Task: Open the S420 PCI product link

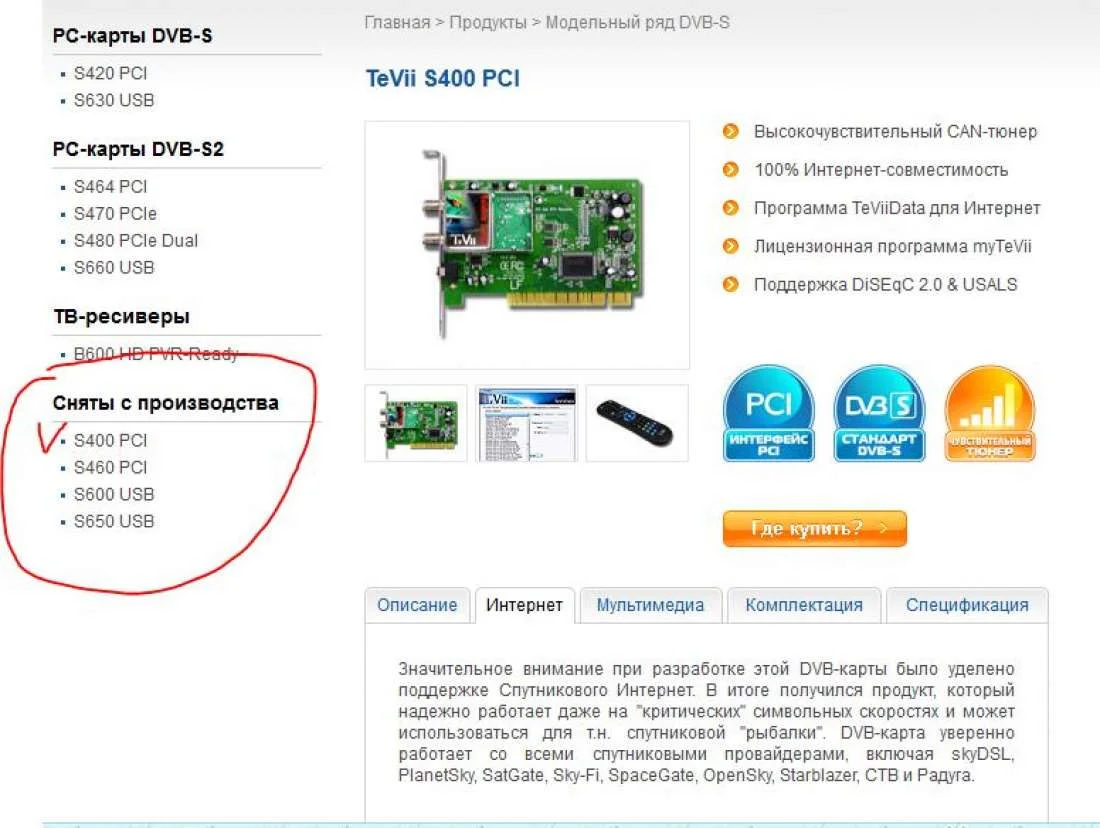Action: (x=110, y=73)
